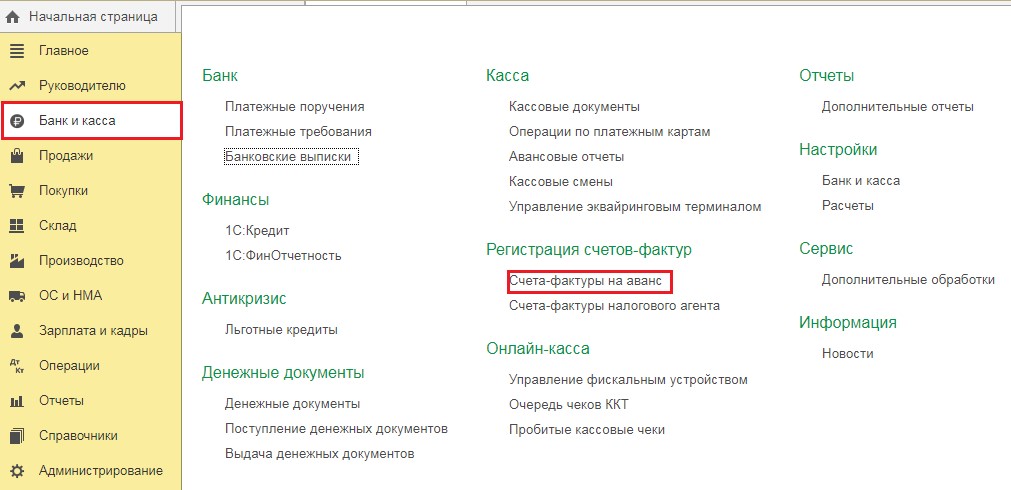1011x490 pixels.
Task: Click the Касса group heading
Action: [x=507, y=75]
